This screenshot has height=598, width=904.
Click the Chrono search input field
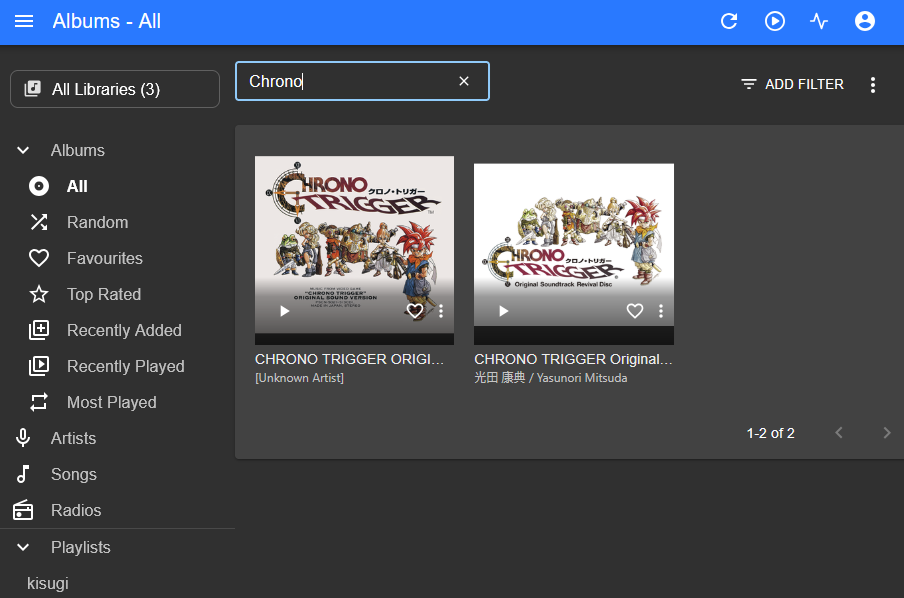pos(345,81)
